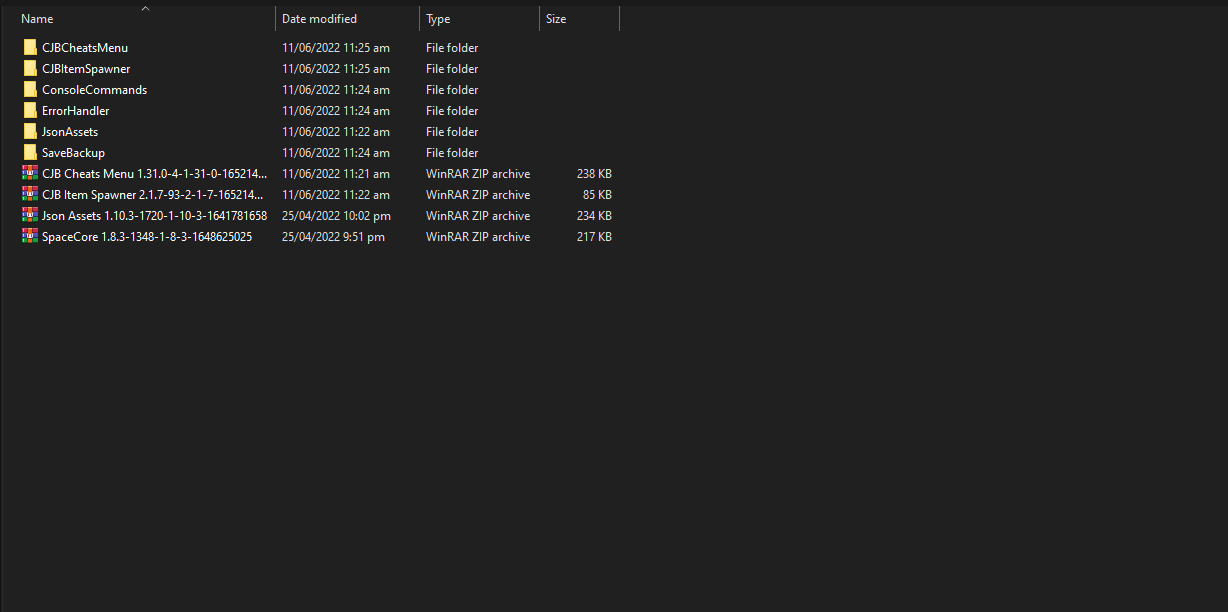Click the 238 KB size value
This screenshot has width=1228, height=612.
click(x=594, y=174)
